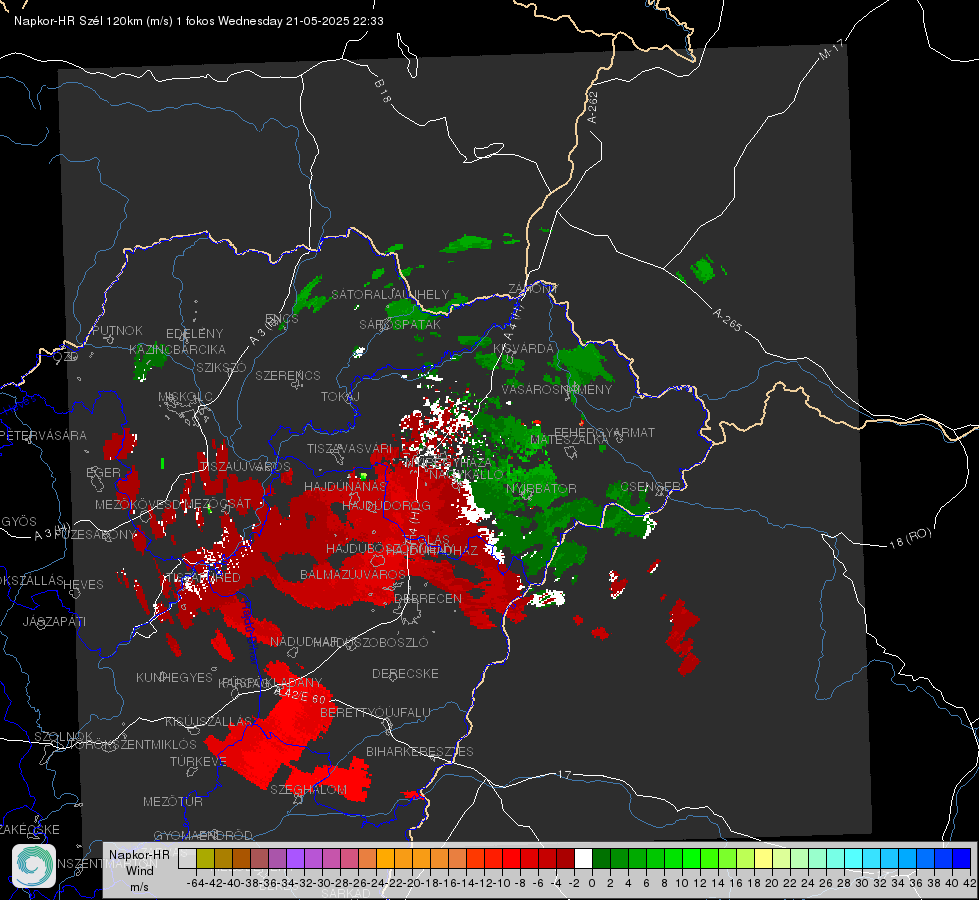Click the PUTNOK label

(117, 330)
